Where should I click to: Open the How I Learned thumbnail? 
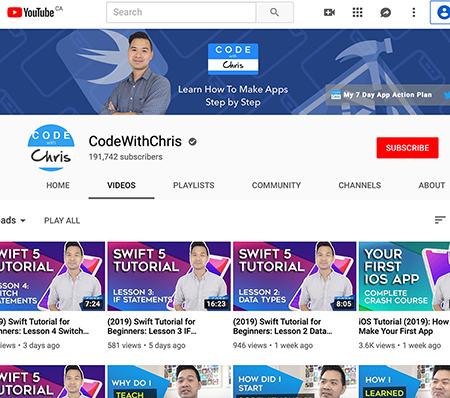coord(404,381)
